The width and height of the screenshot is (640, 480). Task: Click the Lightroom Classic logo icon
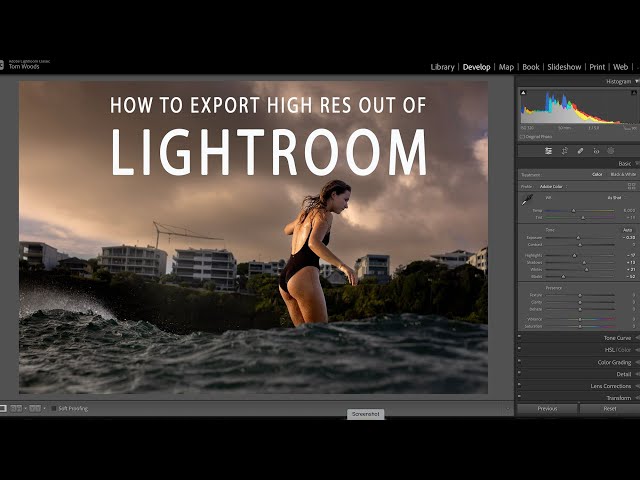pyautogui.click(x=2, y=65)
